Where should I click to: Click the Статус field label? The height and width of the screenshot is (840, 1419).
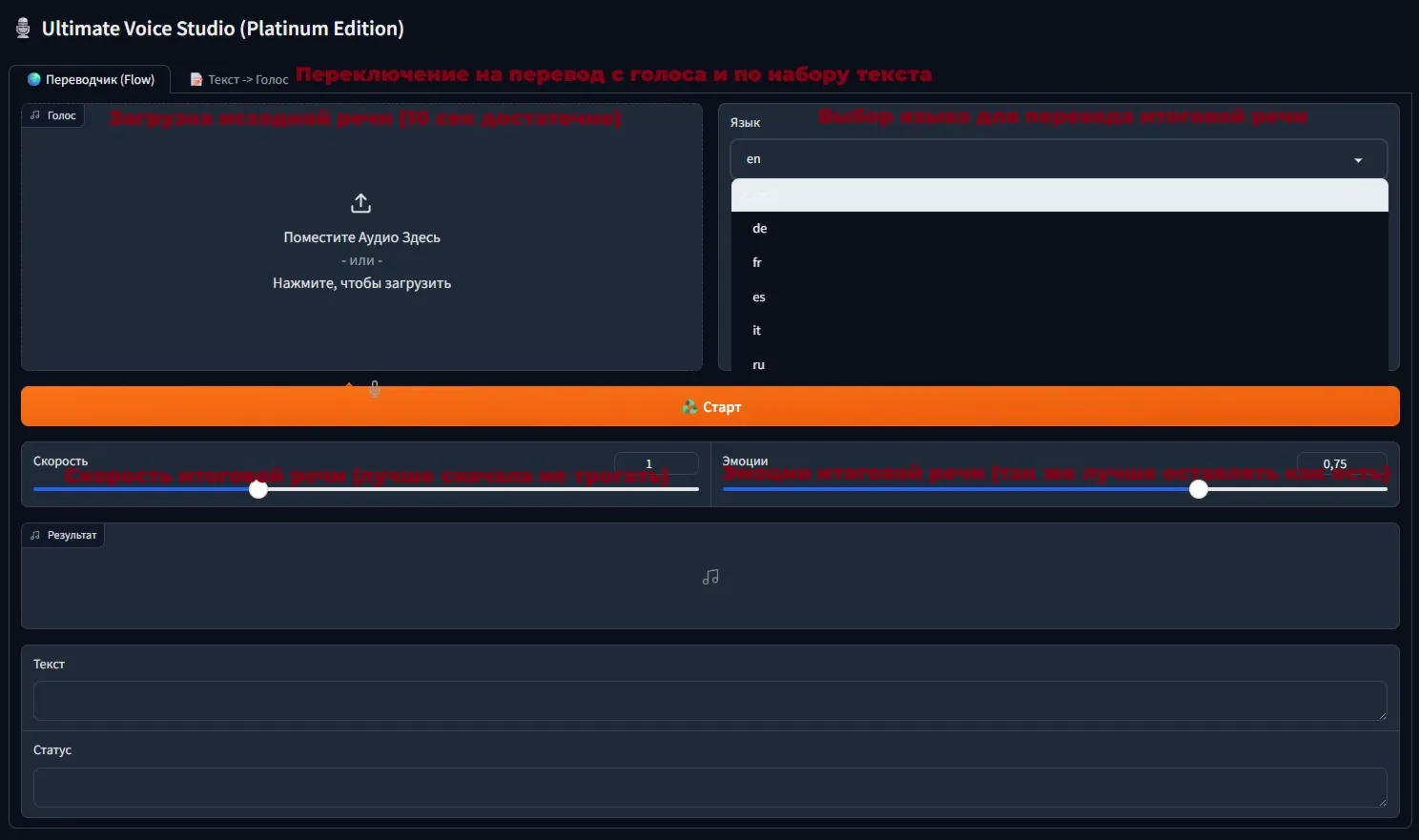pyautogui.click(x=52, y=750)
